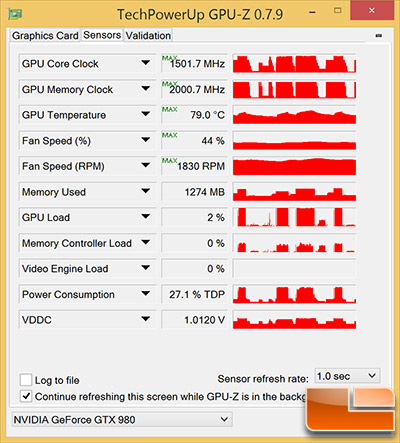Open the NVIDIA GeForce GTX 980 selector
The height and width of the screenshot is (443, 400).
(x=122, y=419)
